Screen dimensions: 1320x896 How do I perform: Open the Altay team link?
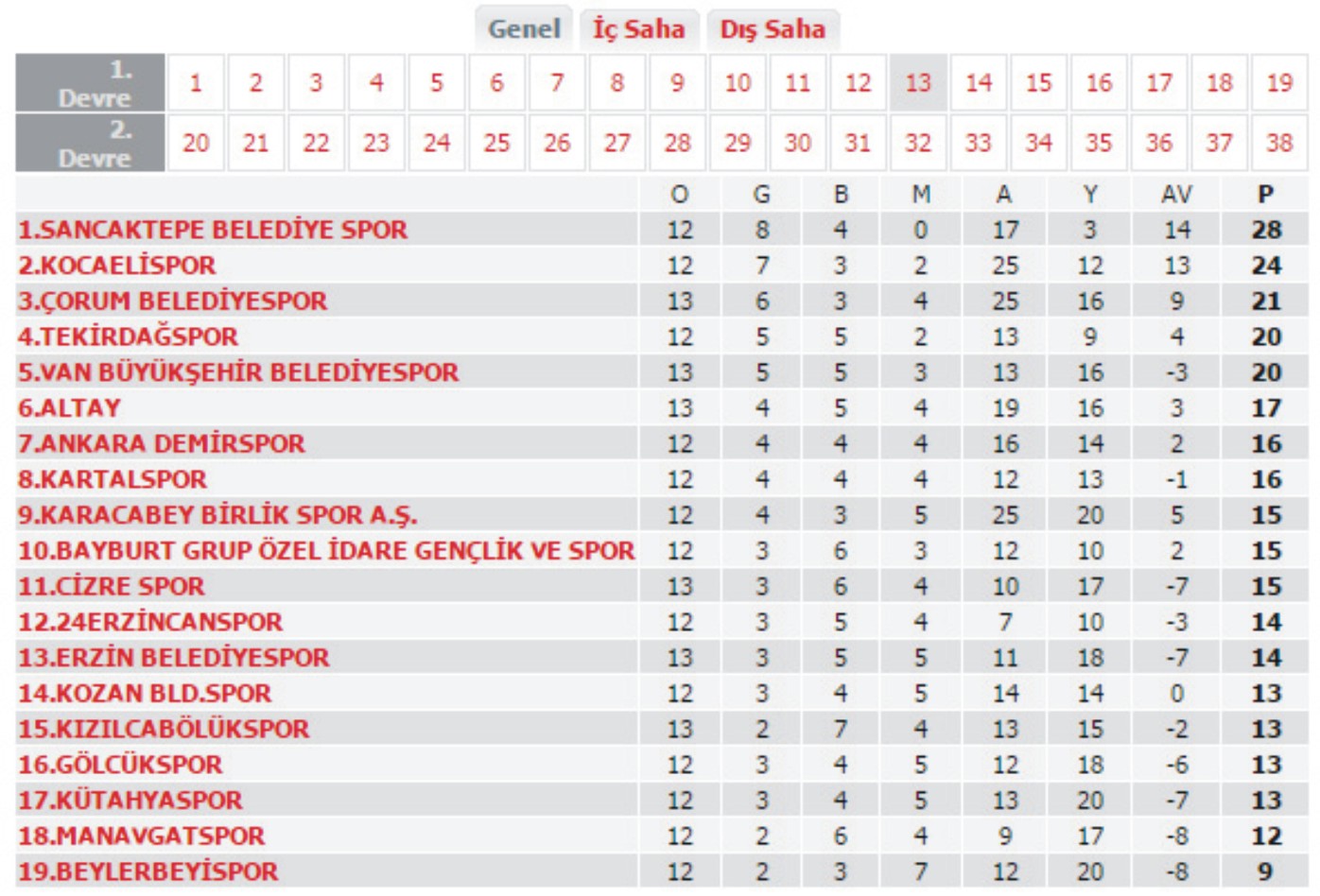tap(70, 408)
